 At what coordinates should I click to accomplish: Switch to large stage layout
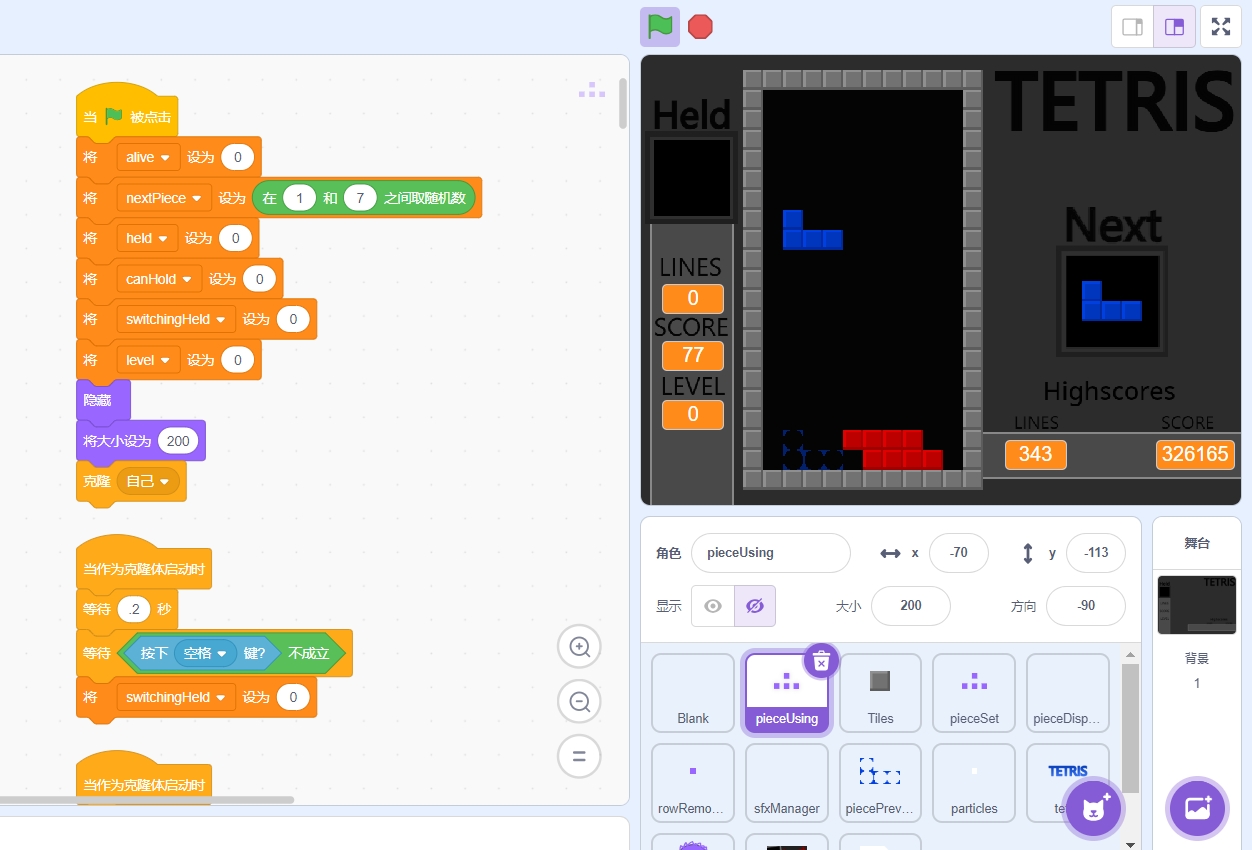[x=1174, y=27]
